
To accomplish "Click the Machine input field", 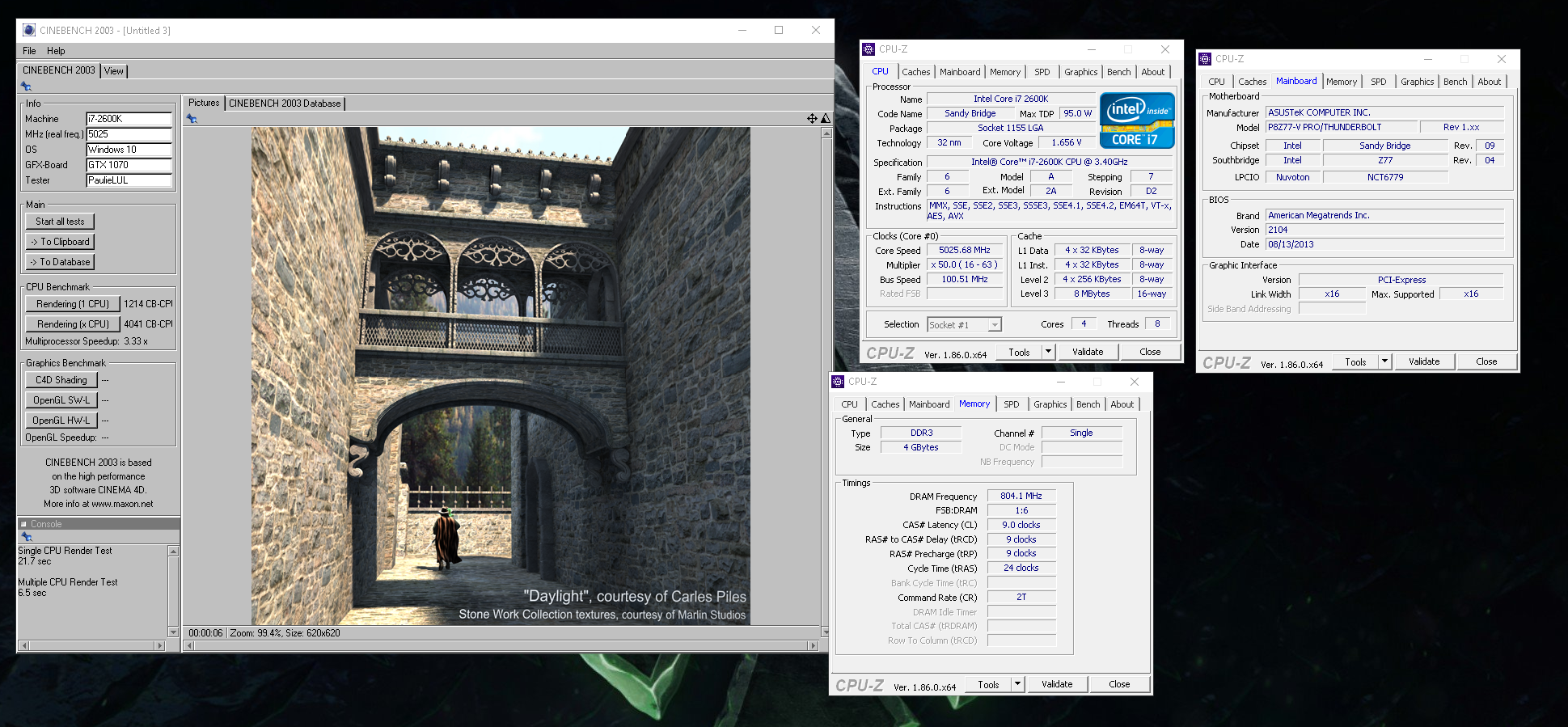I will pyautogui.click(x=129, y=119).
